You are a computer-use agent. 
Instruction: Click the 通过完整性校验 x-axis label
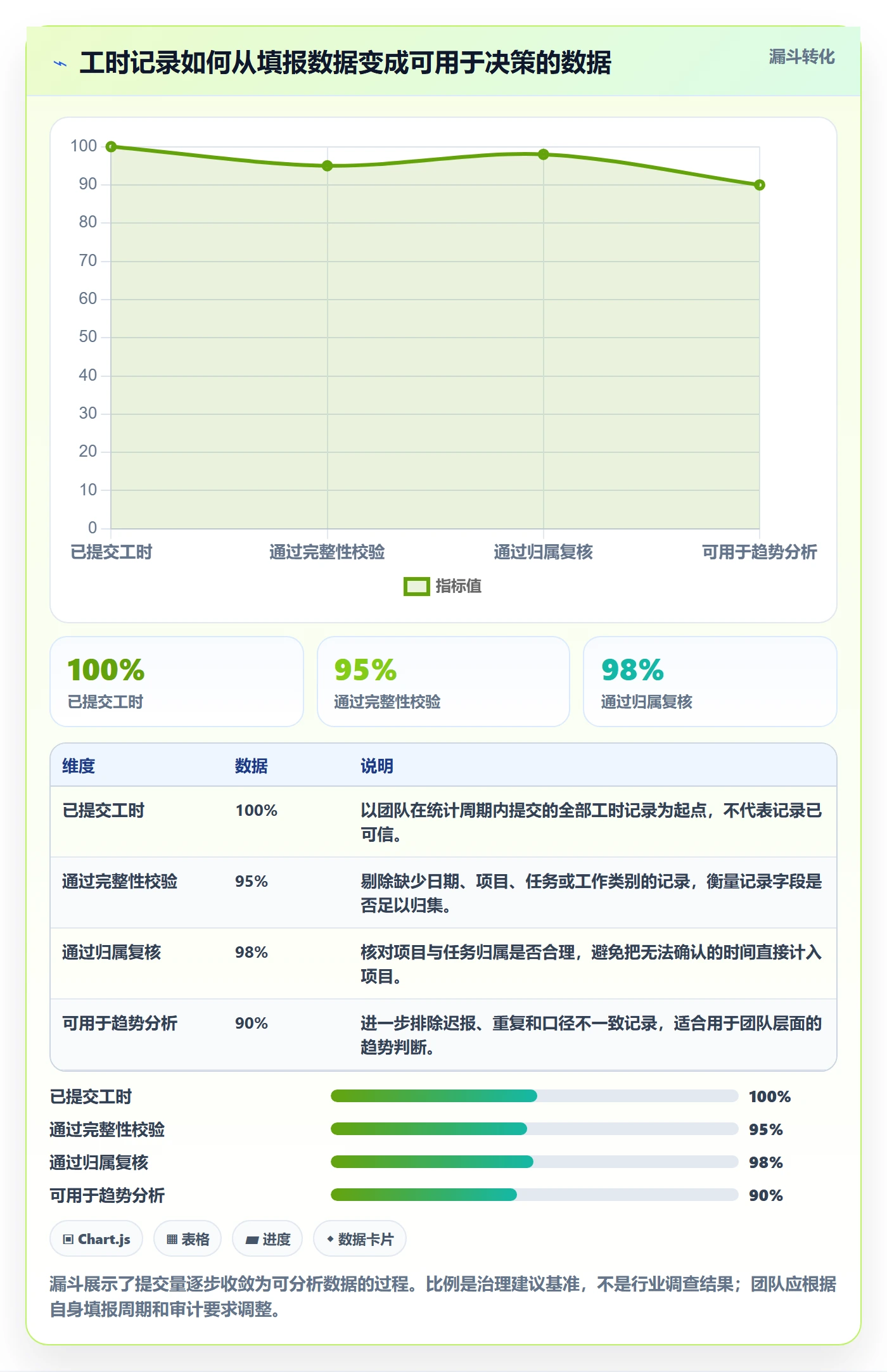coord(327,552)
